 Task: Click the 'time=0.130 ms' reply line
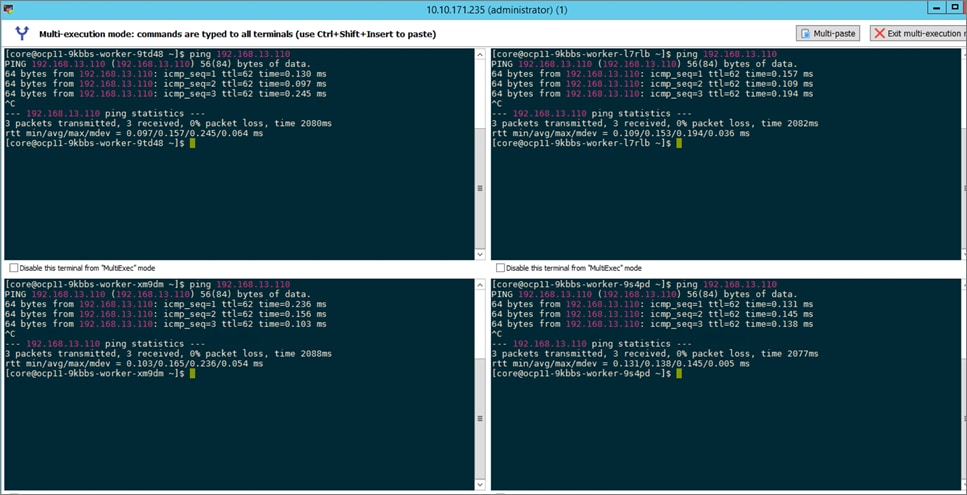pos(166,74)
